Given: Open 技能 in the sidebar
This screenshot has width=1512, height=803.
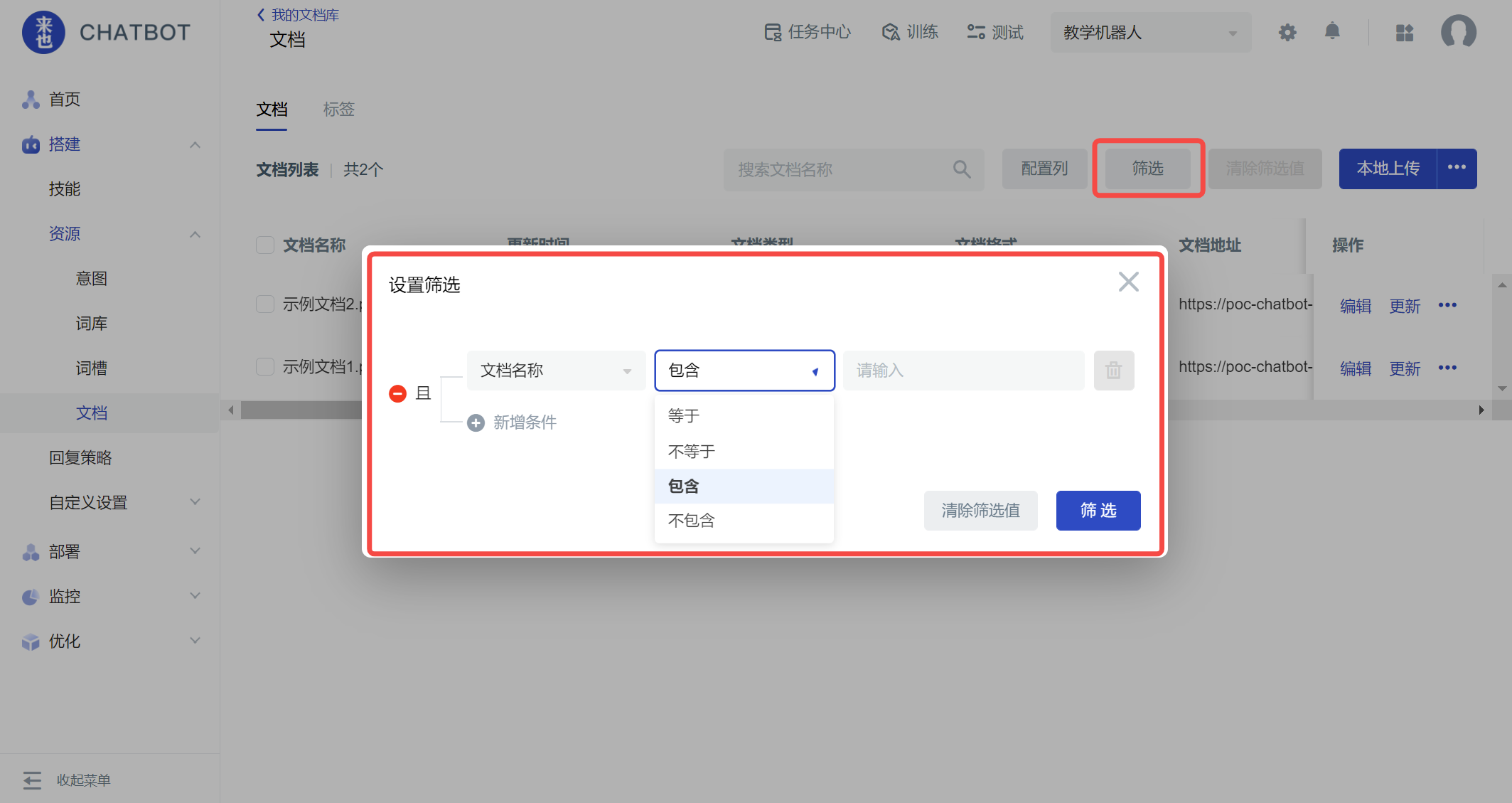Looking at the screenshot, I should (x=65, y=189).
